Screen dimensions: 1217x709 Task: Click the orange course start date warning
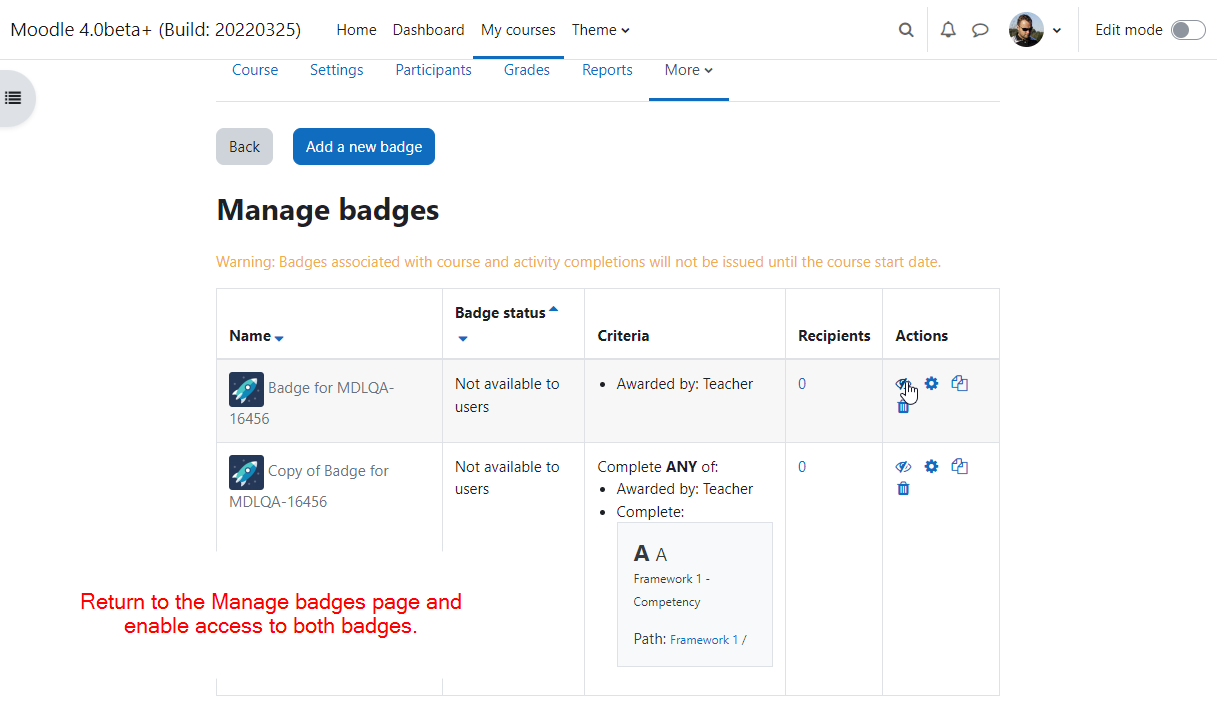(x=579, y=262)
